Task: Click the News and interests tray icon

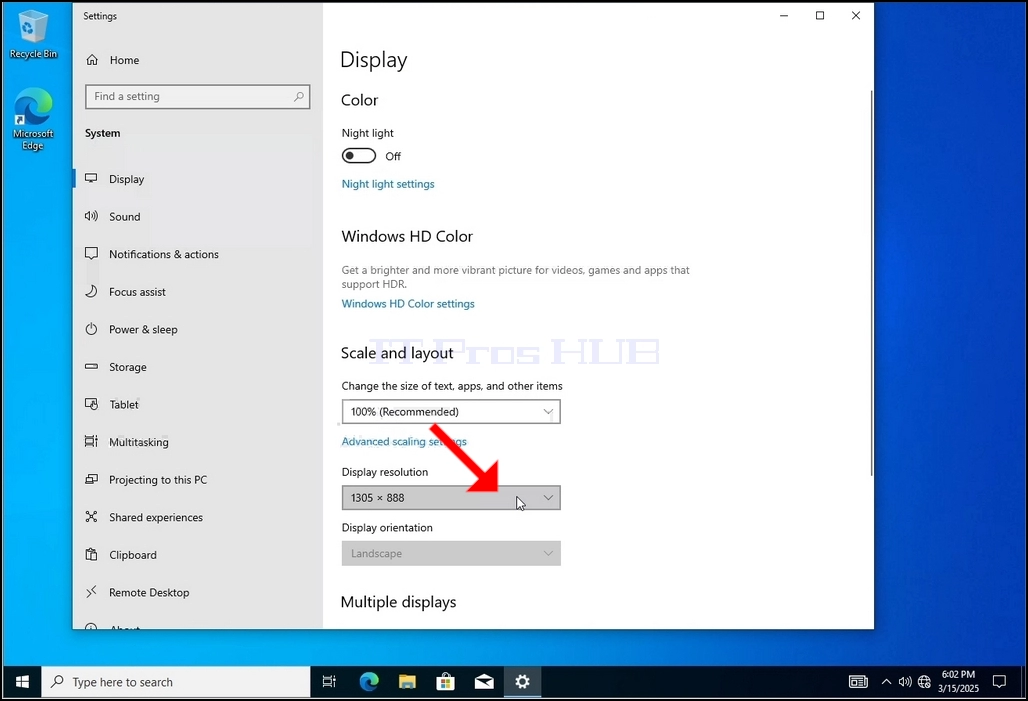Action: point(858,682)
